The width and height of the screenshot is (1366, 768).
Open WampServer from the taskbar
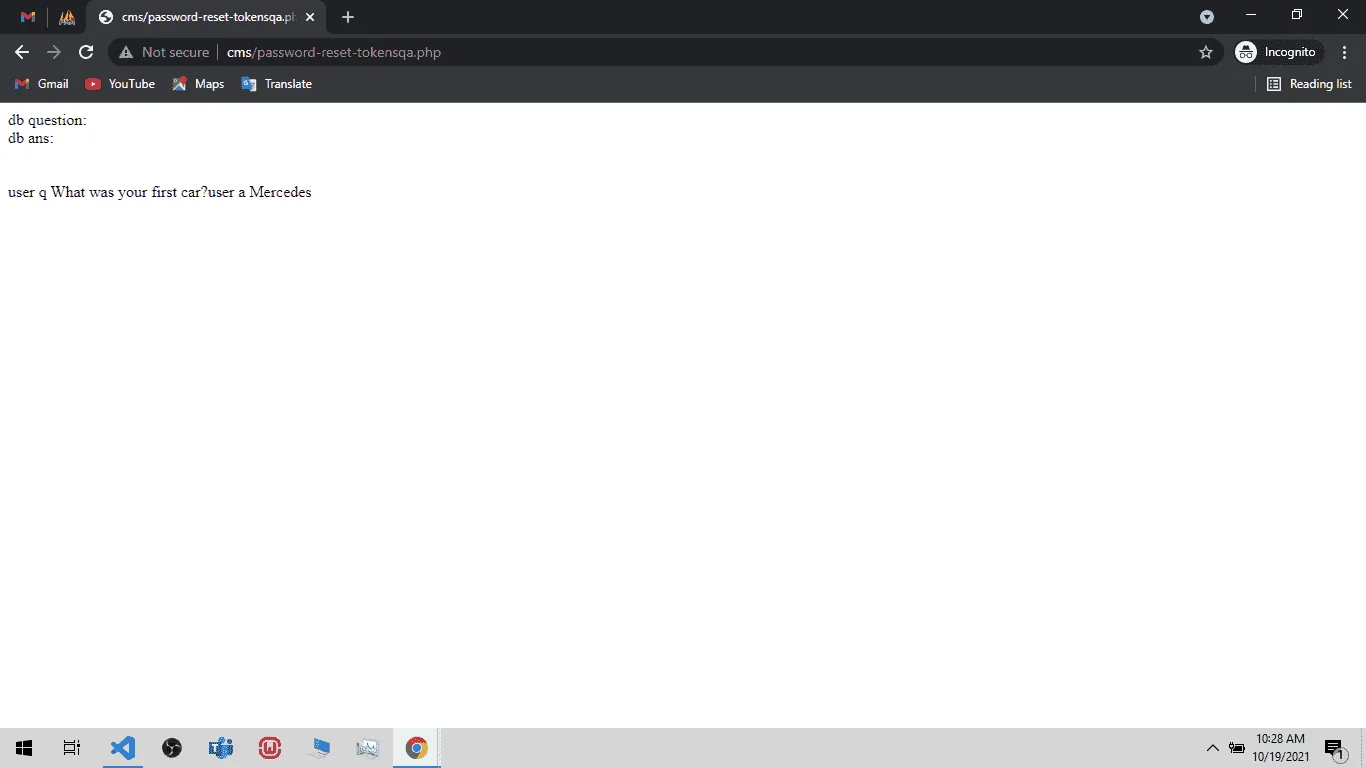[270, 748]
